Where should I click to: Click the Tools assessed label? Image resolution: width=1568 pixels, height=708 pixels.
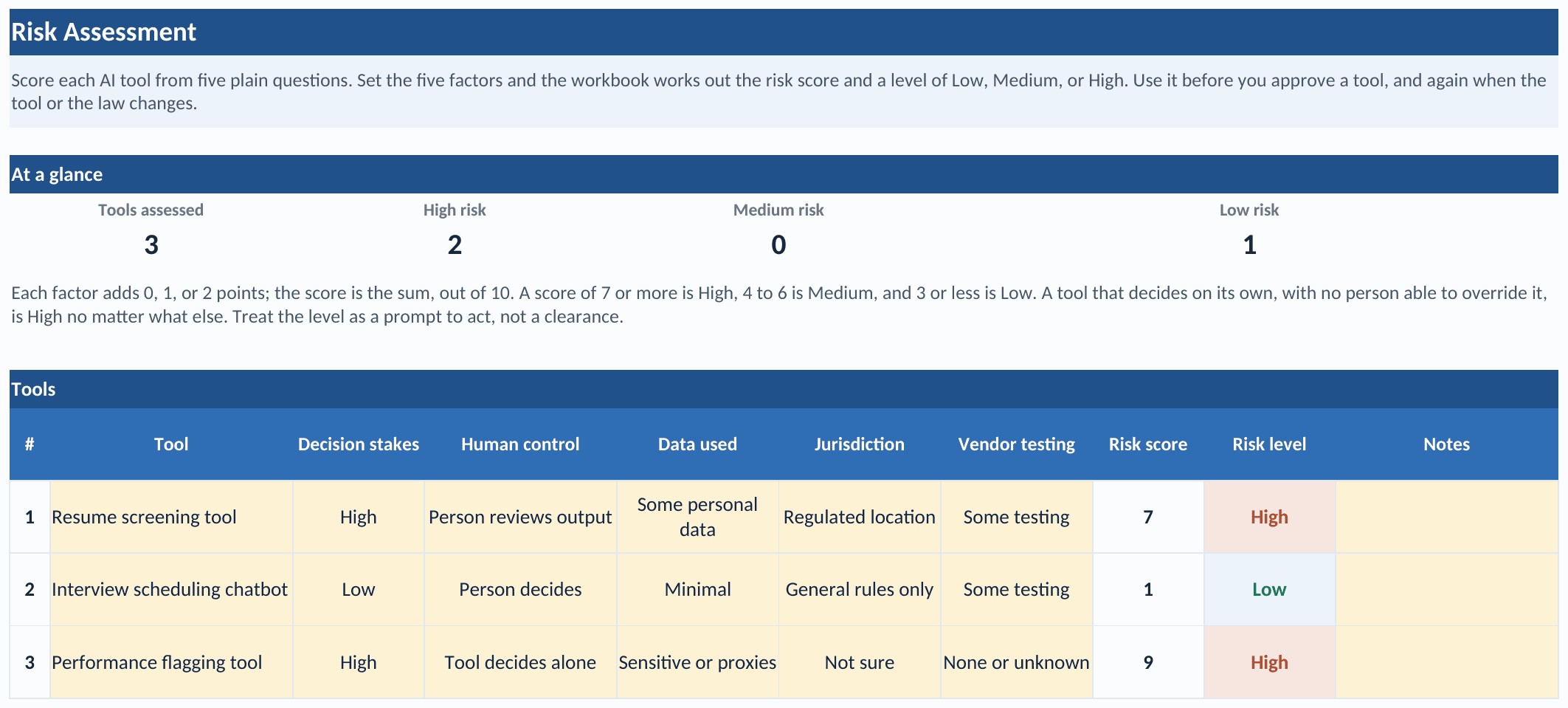tap(151, 210)
